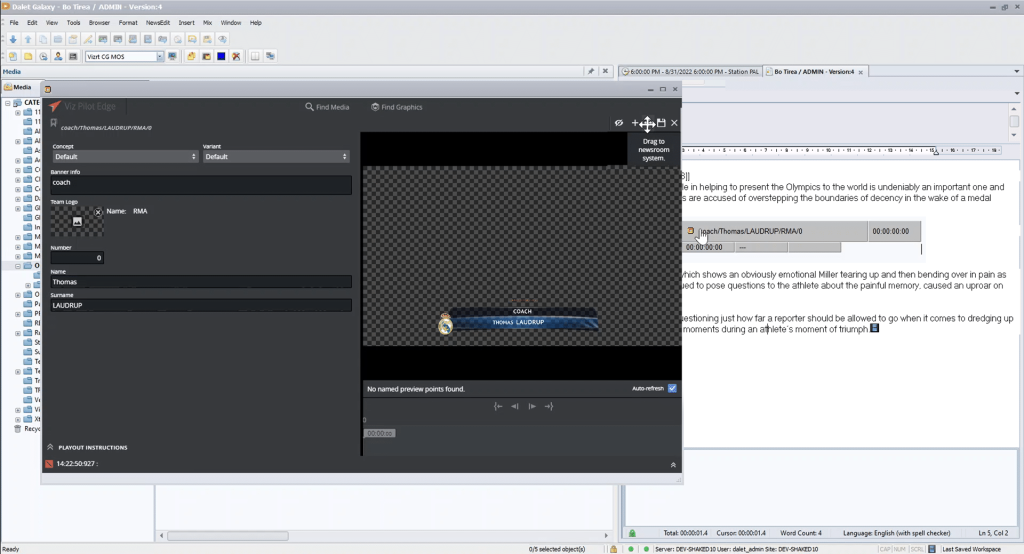Remove the team logo with X icon
This screenshot has height=554, width=1024.
tap(98, 212)
